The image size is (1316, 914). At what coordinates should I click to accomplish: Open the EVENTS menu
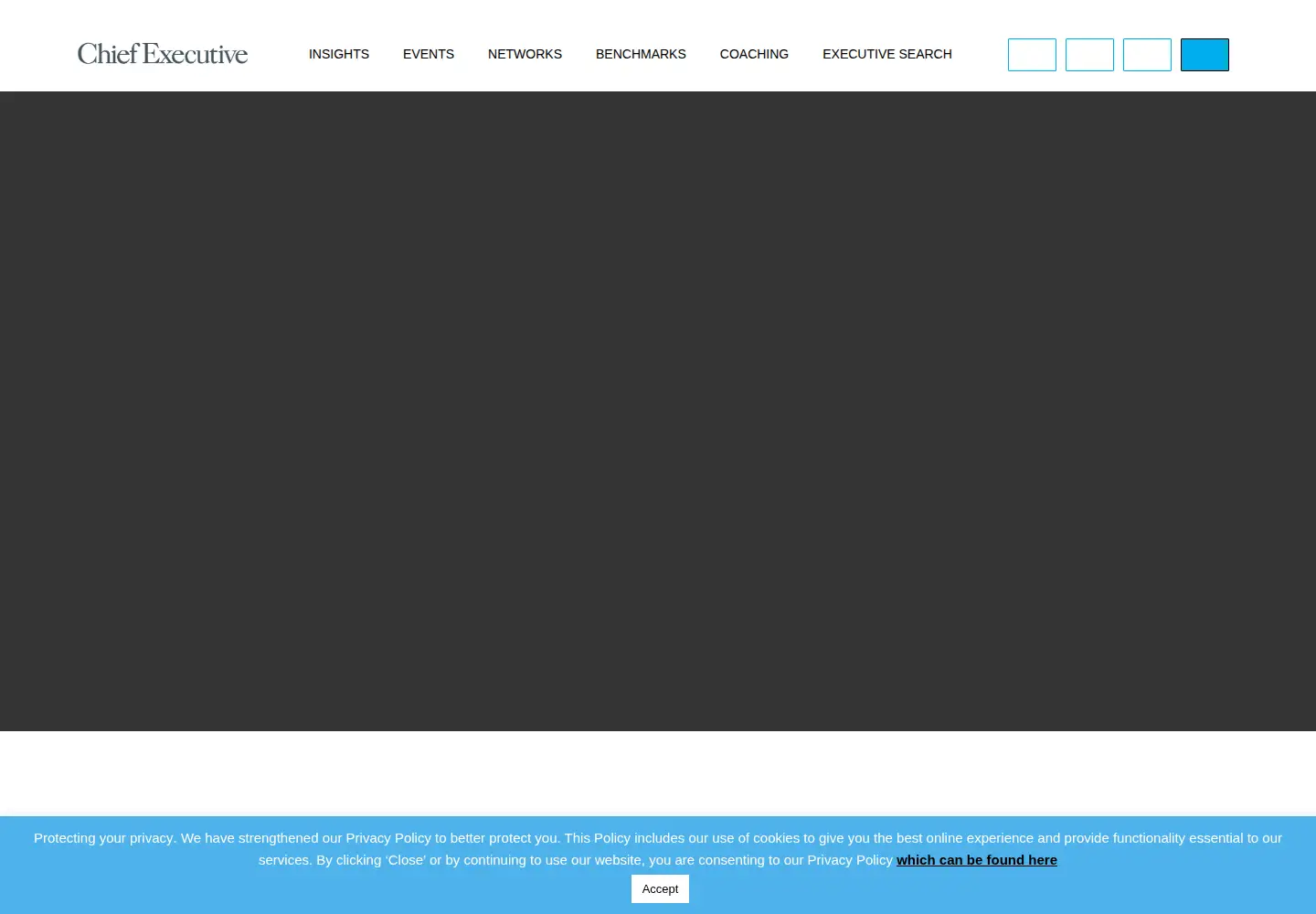429,54
